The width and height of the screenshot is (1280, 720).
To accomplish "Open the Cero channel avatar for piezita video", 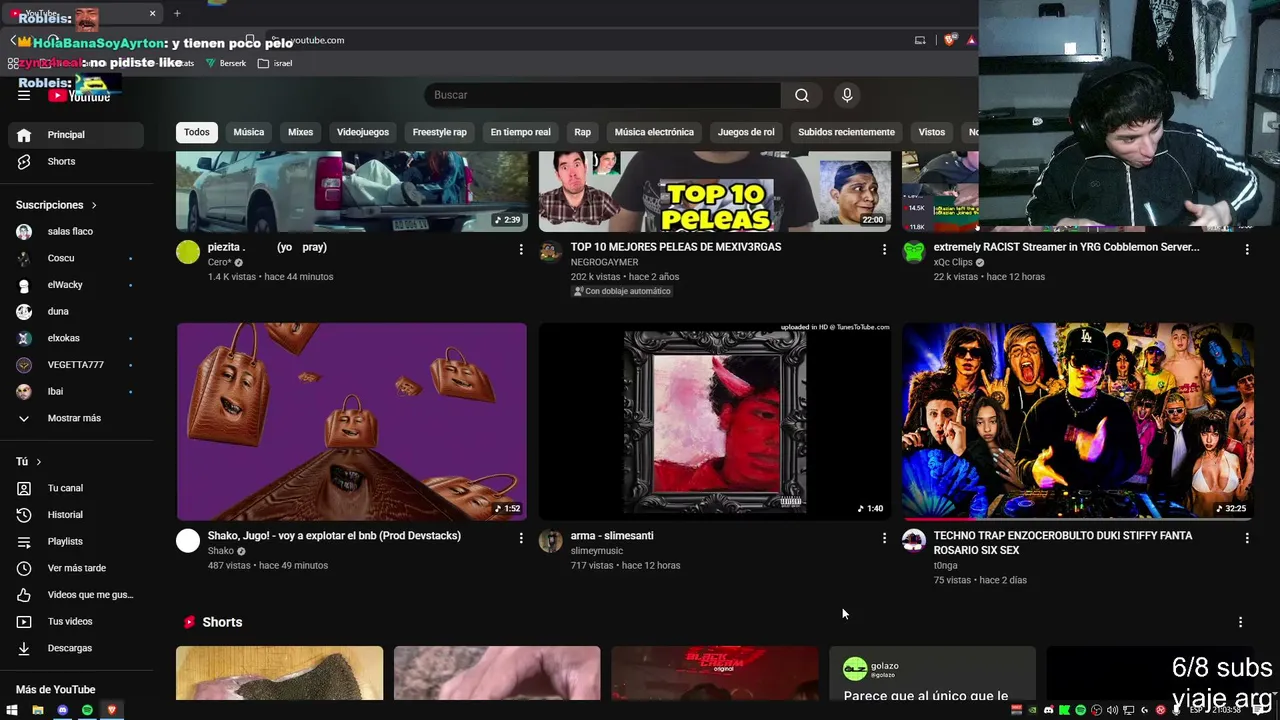I will click(x=188, y=252).
